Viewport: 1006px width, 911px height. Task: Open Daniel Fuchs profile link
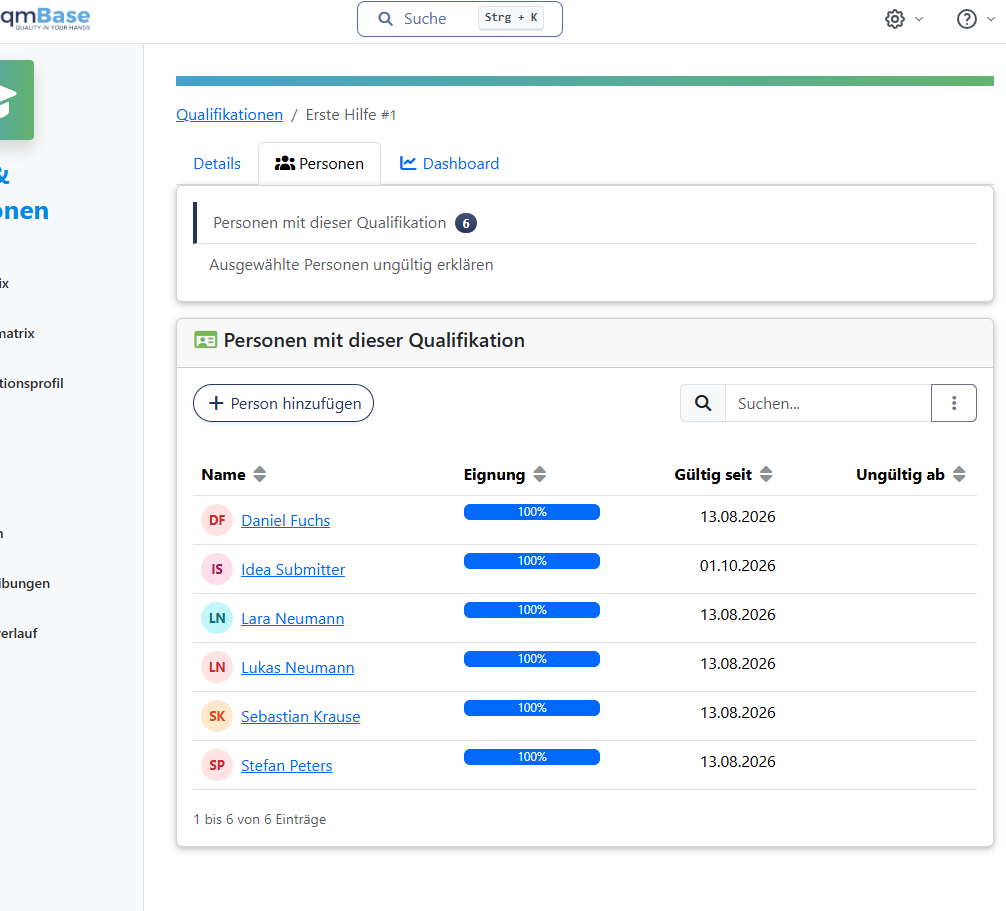pos(286,520)
